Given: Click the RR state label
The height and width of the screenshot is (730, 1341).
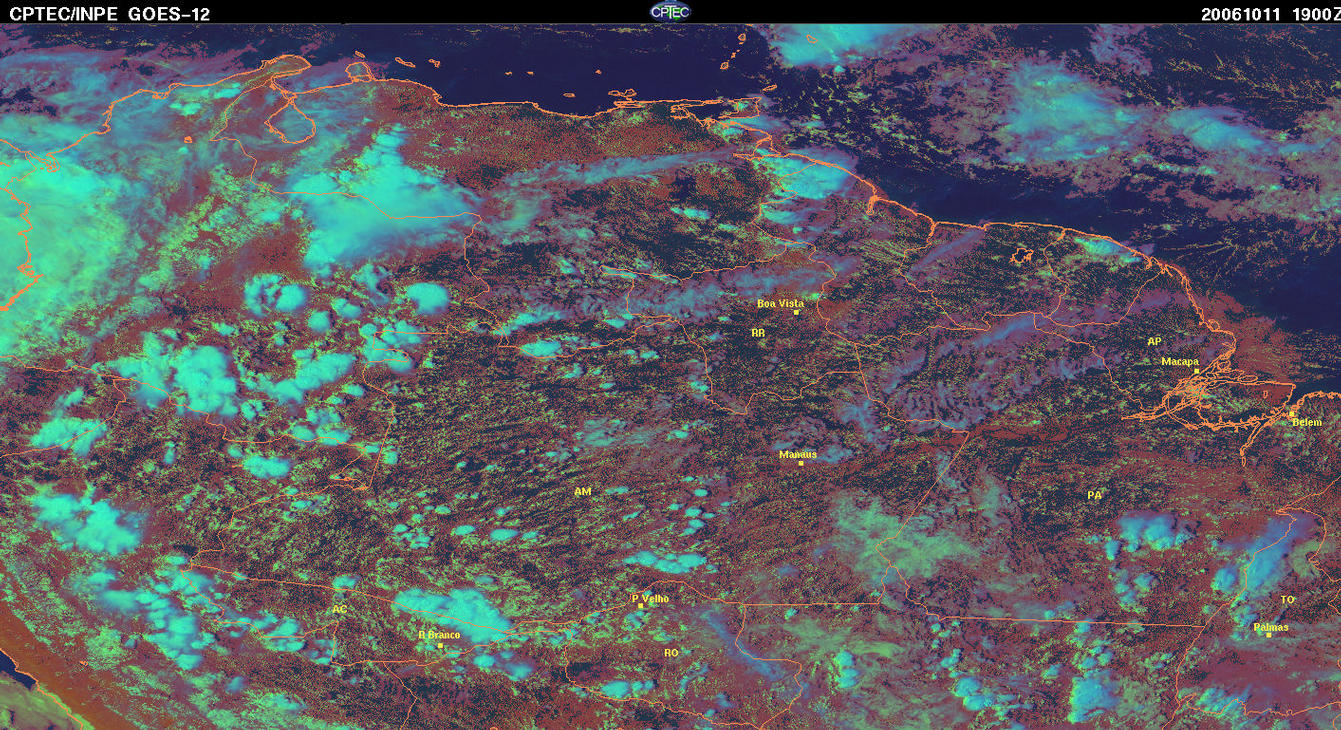Looking at the screenshot, I should 758,332.
